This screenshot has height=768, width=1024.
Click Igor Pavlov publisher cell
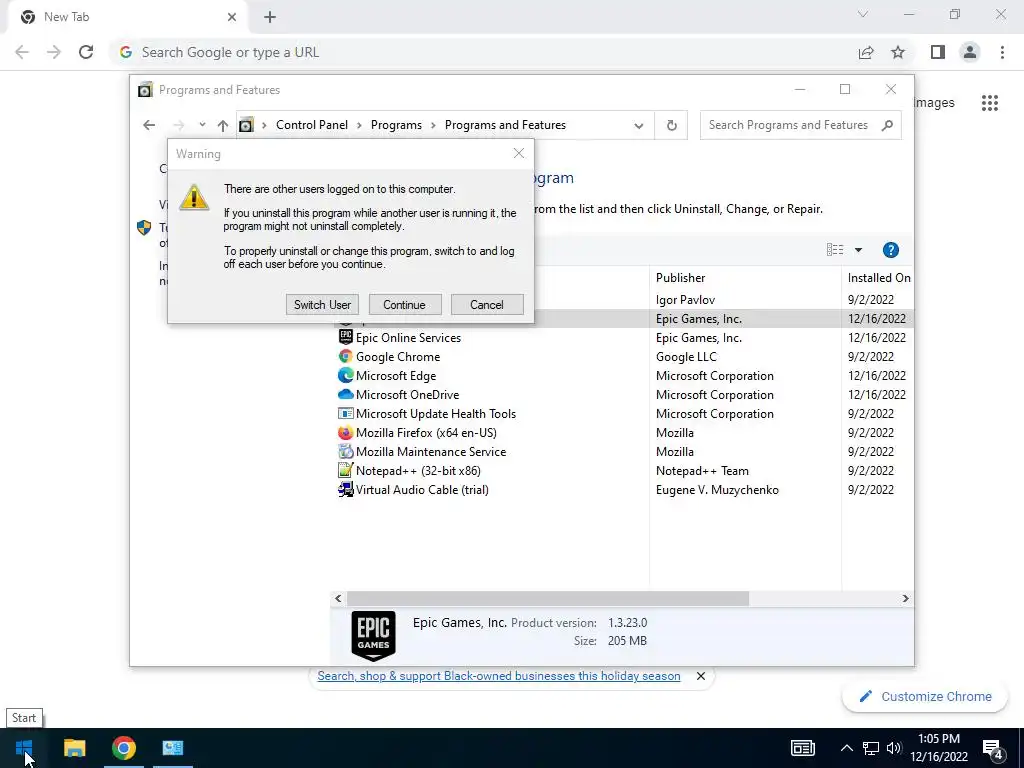pos(685,300)
